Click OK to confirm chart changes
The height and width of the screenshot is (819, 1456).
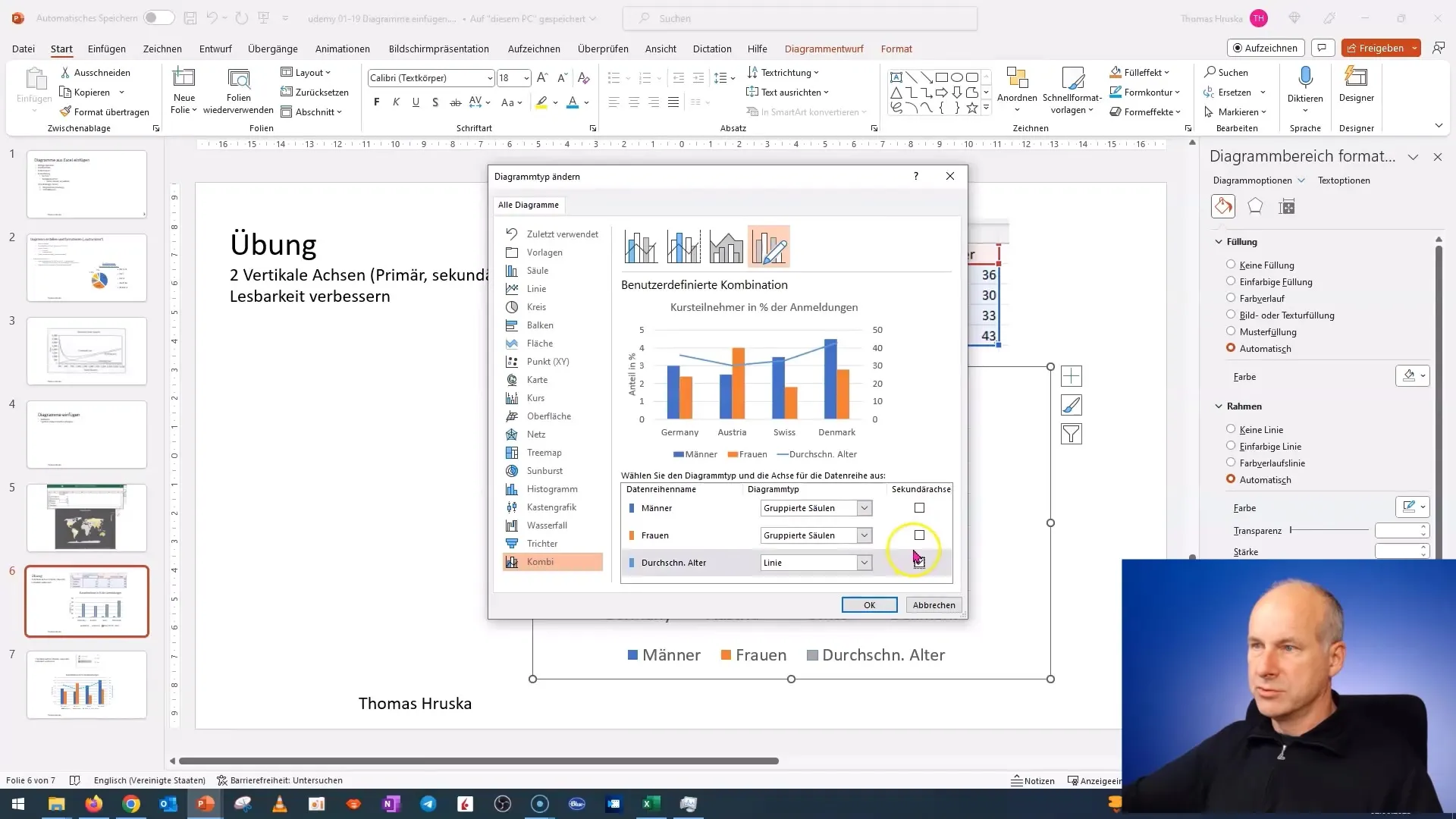point(870,604)
